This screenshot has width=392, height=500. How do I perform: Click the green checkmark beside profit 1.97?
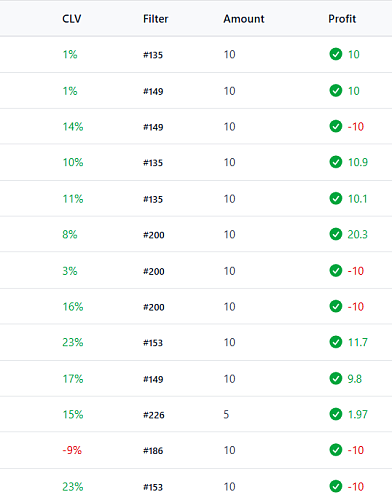336,414
